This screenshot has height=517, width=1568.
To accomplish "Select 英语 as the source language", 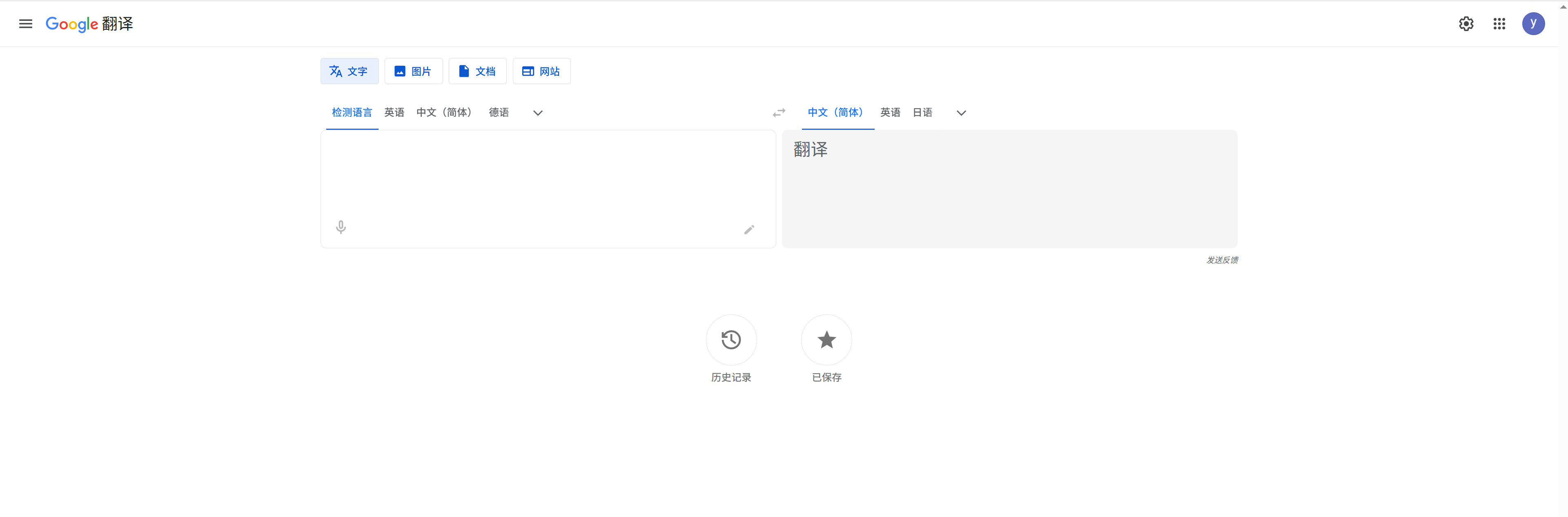I will (394, 112).
